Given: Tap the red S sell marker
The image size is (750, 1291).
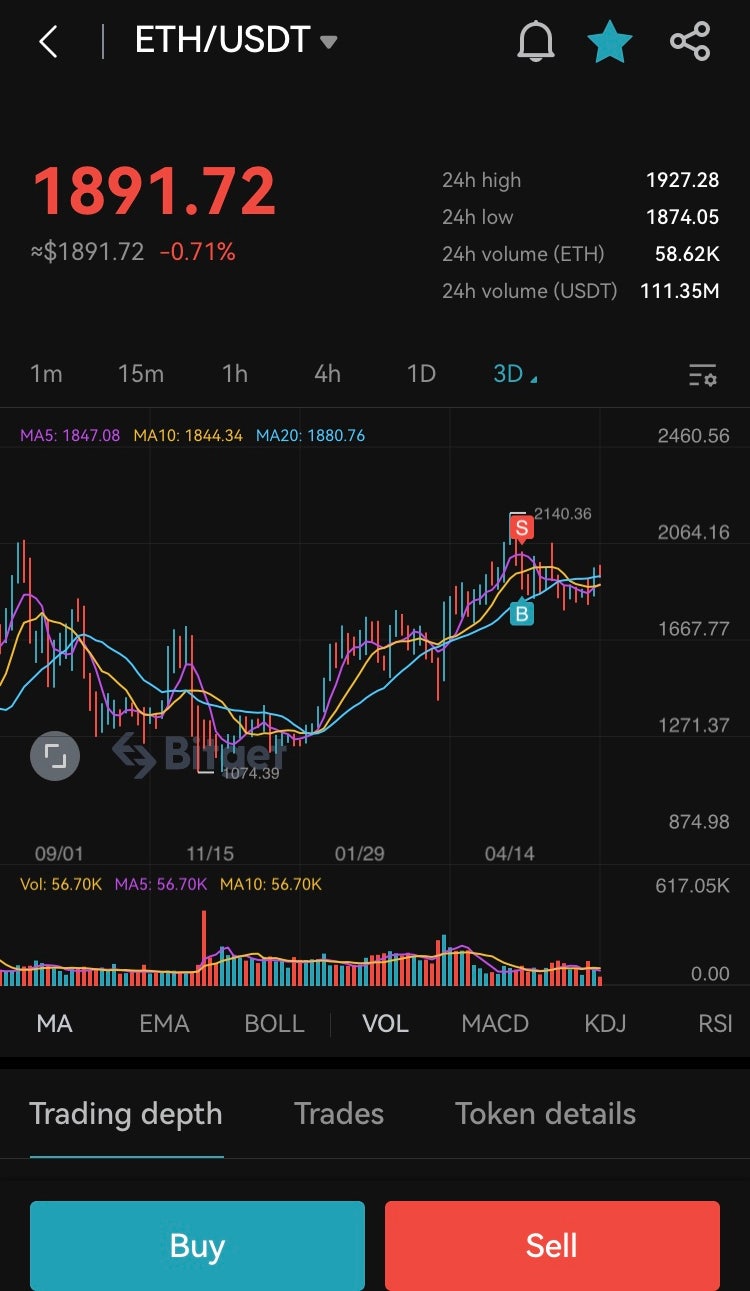Looking at the screenshot, I should pyautogui.click(x=520, y=527).
